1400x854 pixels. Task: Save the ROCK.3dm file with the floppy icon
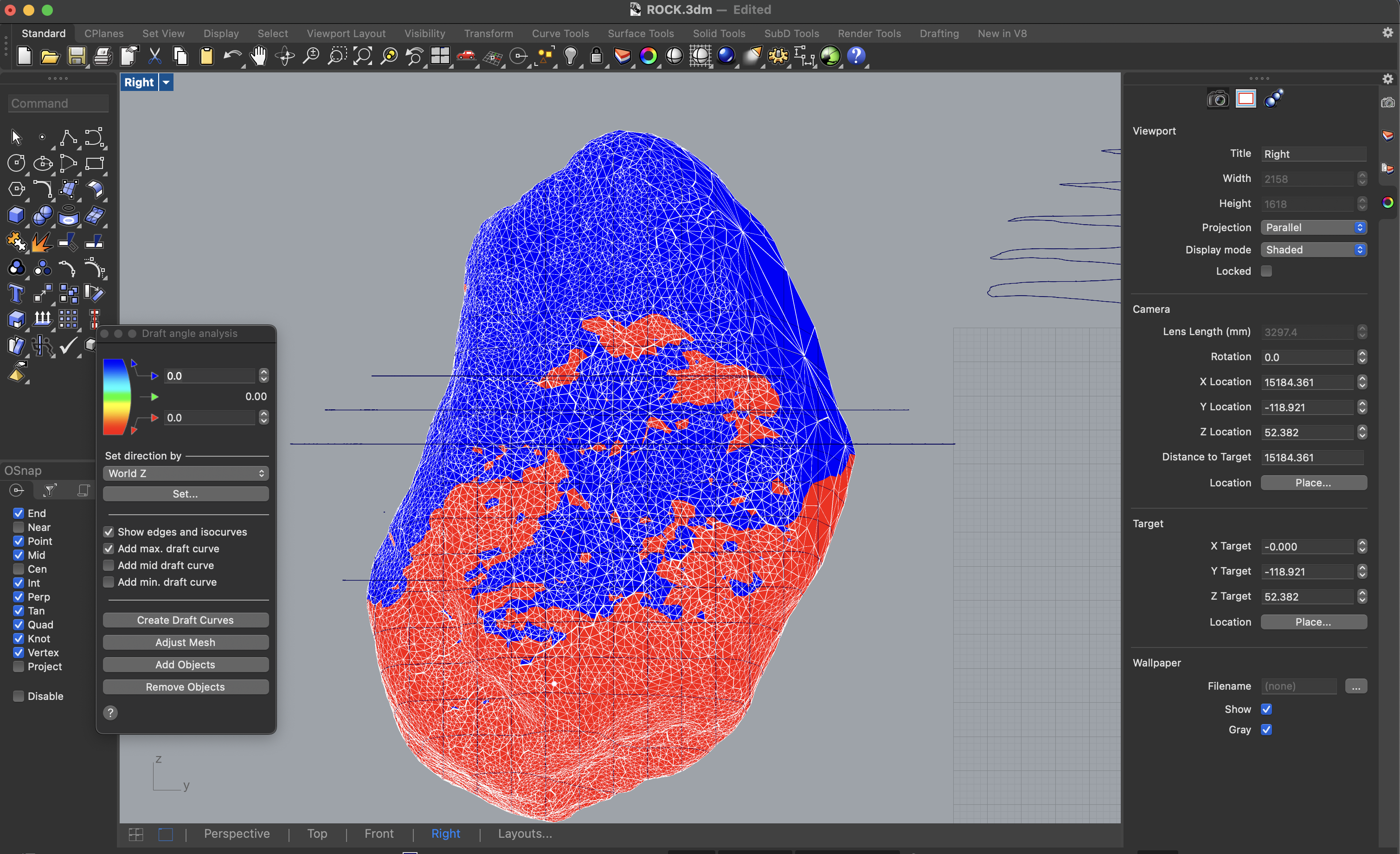pyautogui.click(x=77, y=56)
